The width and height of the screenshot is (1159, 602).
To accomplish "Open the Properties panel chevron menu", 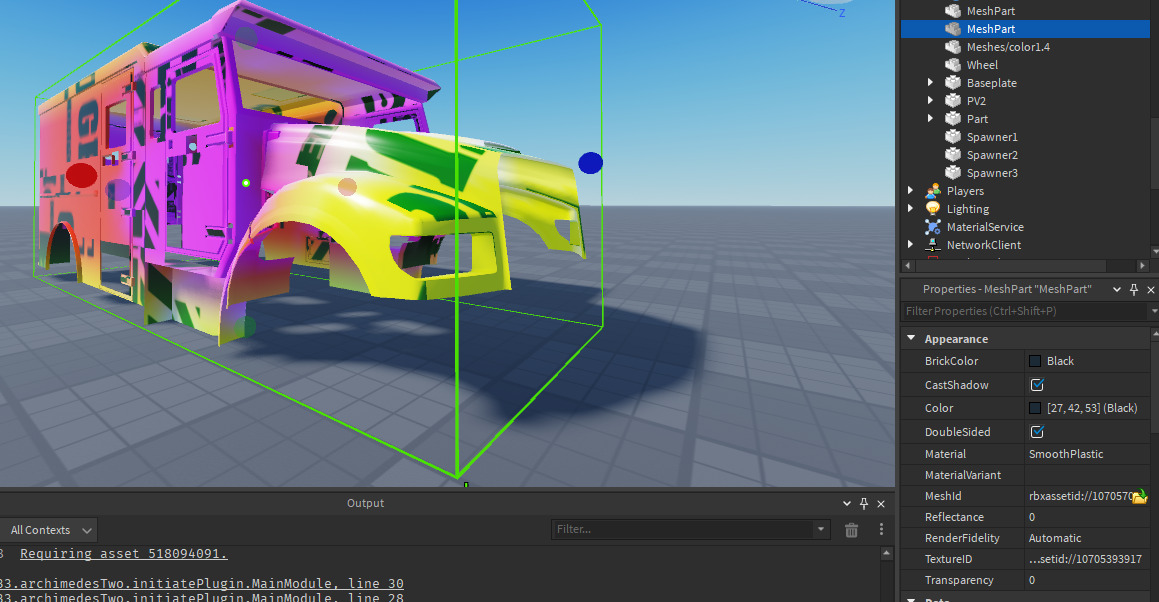I will tap(1117, 290).
